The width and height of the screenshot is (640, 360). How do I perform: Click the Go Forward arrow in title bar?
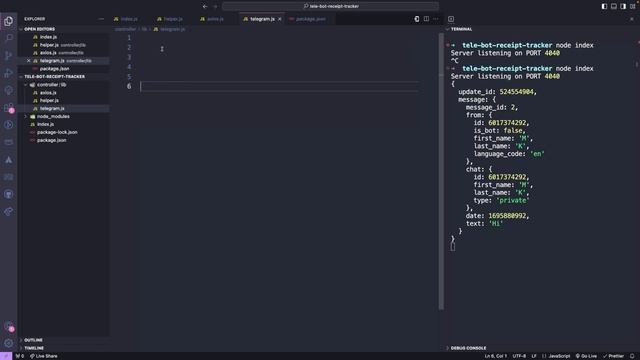coord(216,6)
